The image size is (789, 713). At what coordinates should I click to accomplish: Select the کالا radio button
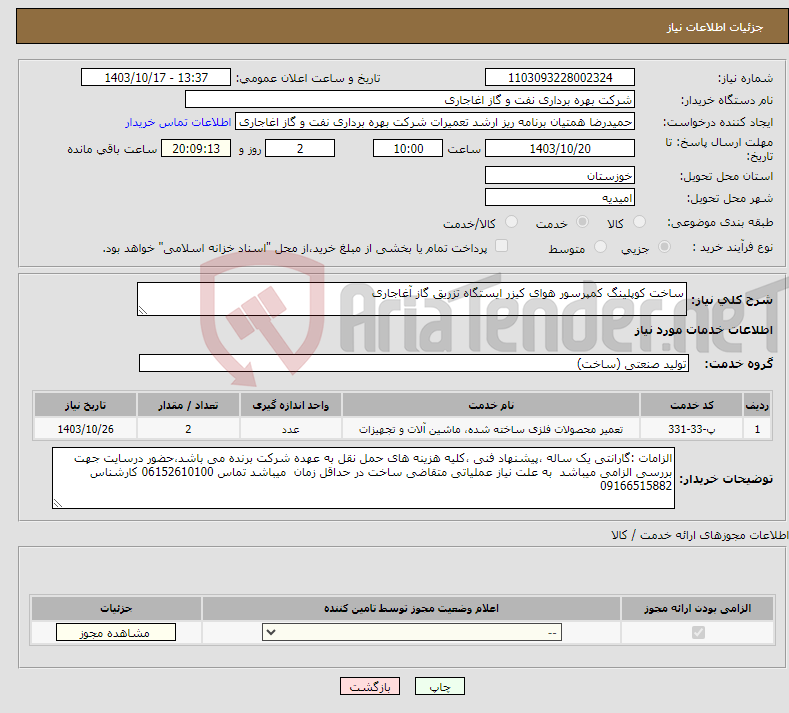click(639, 222)
